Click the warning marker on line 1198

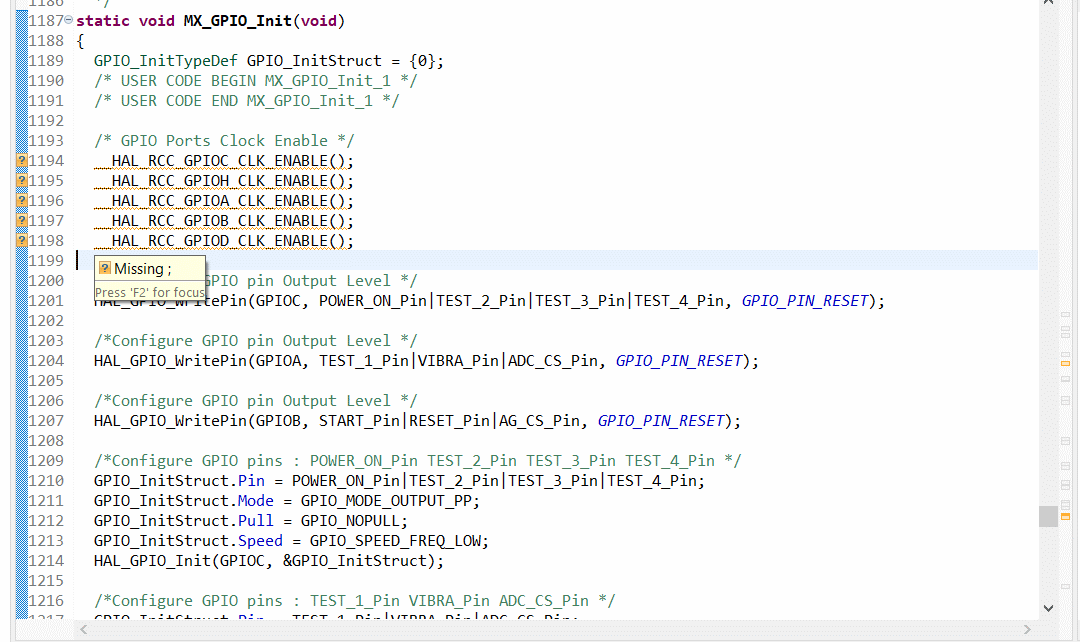pyautogui.click(x=22, y=240)
